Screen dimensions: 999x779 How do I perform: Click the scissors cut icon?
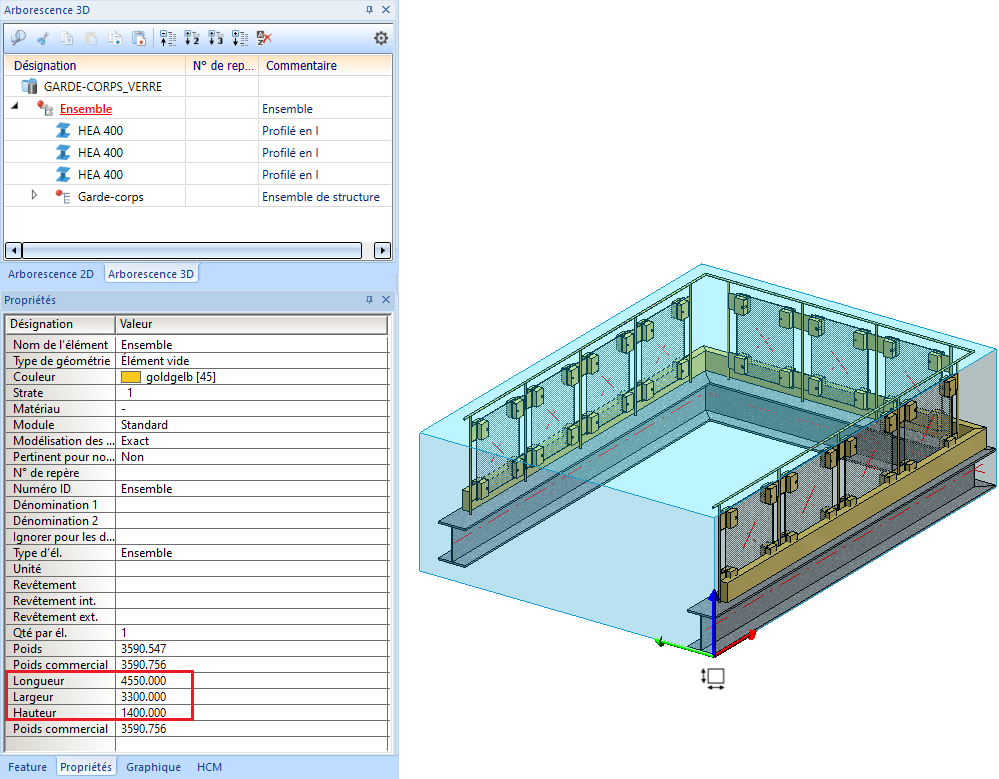point(43,39)
